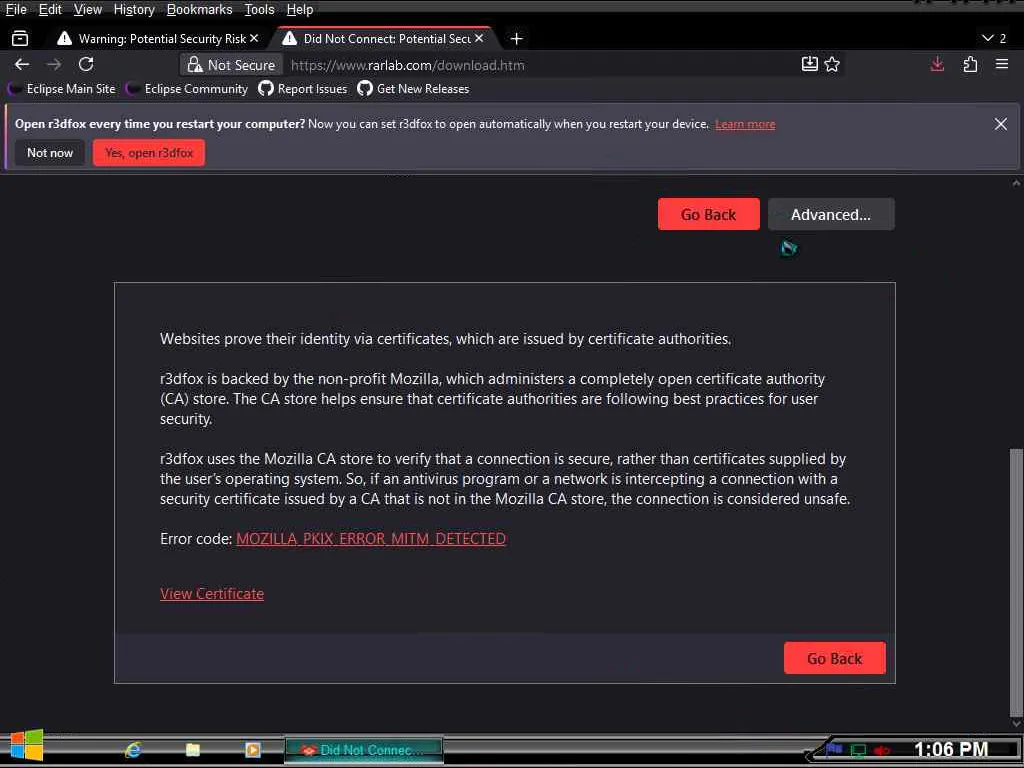Viewport: 1024px width, 768px height.
Task: Open the Tools menu
Action: pyautogui.click(x=259, y=10)
